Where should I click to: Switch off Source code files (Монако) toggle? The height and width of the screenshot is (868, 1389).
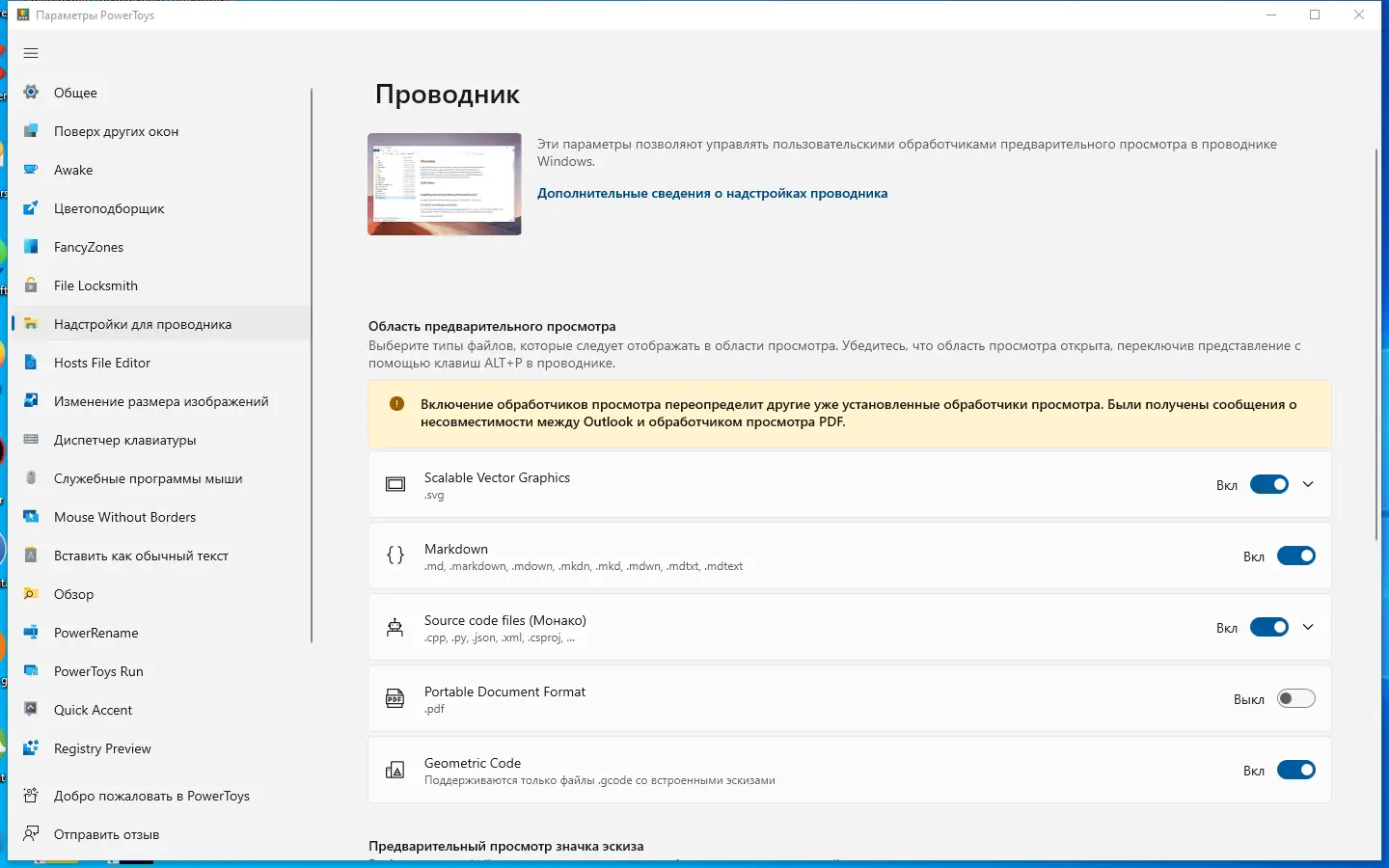tap(1269, 627)
